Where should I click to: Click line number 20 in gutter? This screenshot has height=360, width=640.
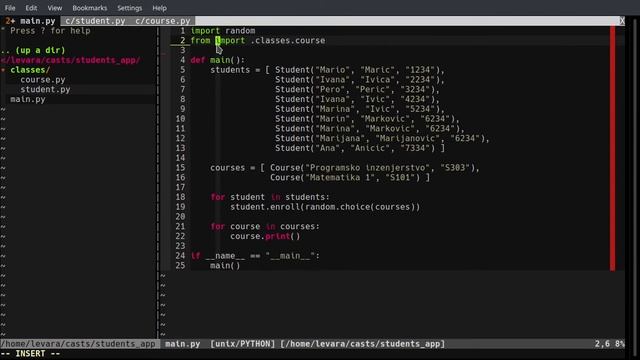(180, 217)
